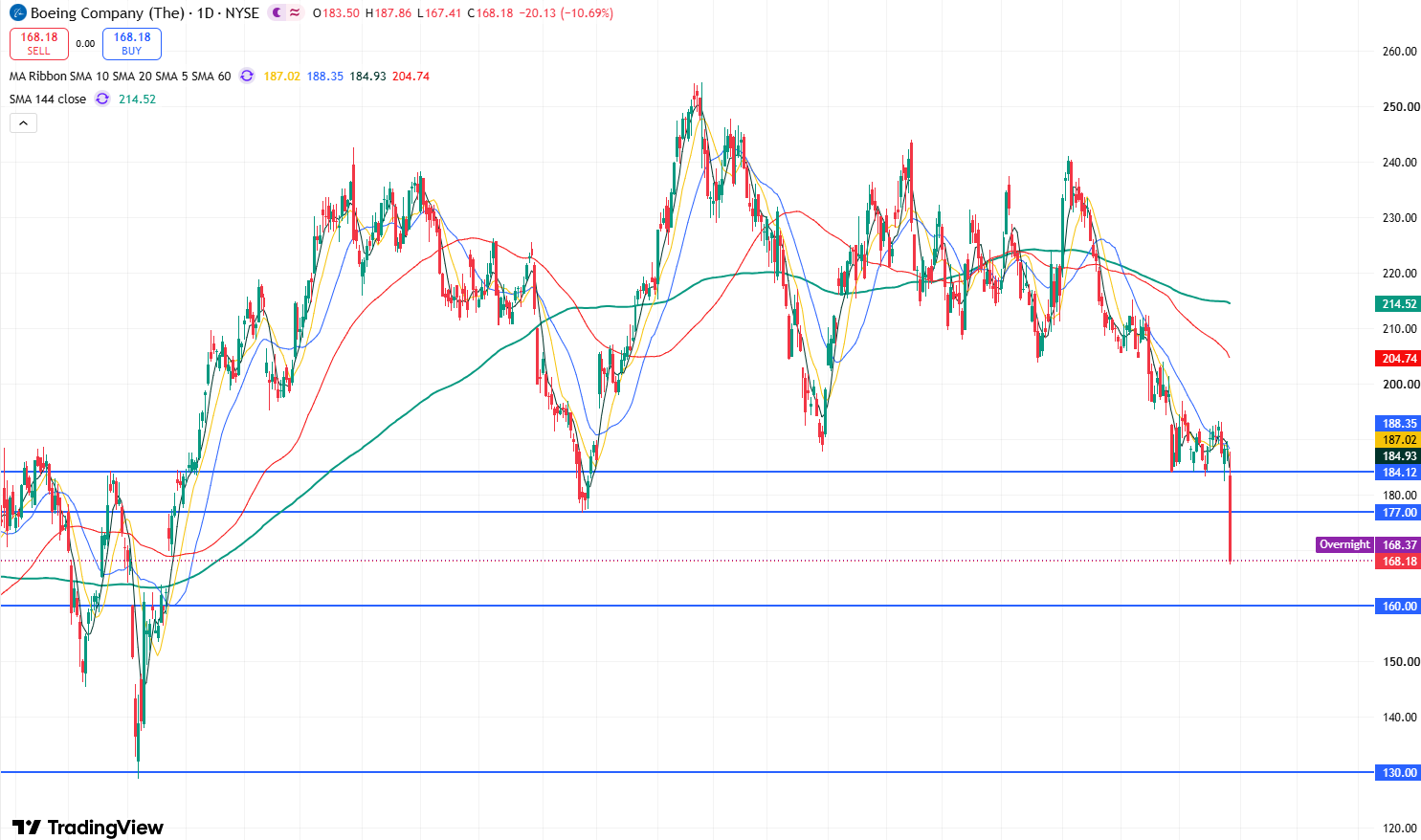Click the 150.00 tick on the price scale

[1400, 662]
